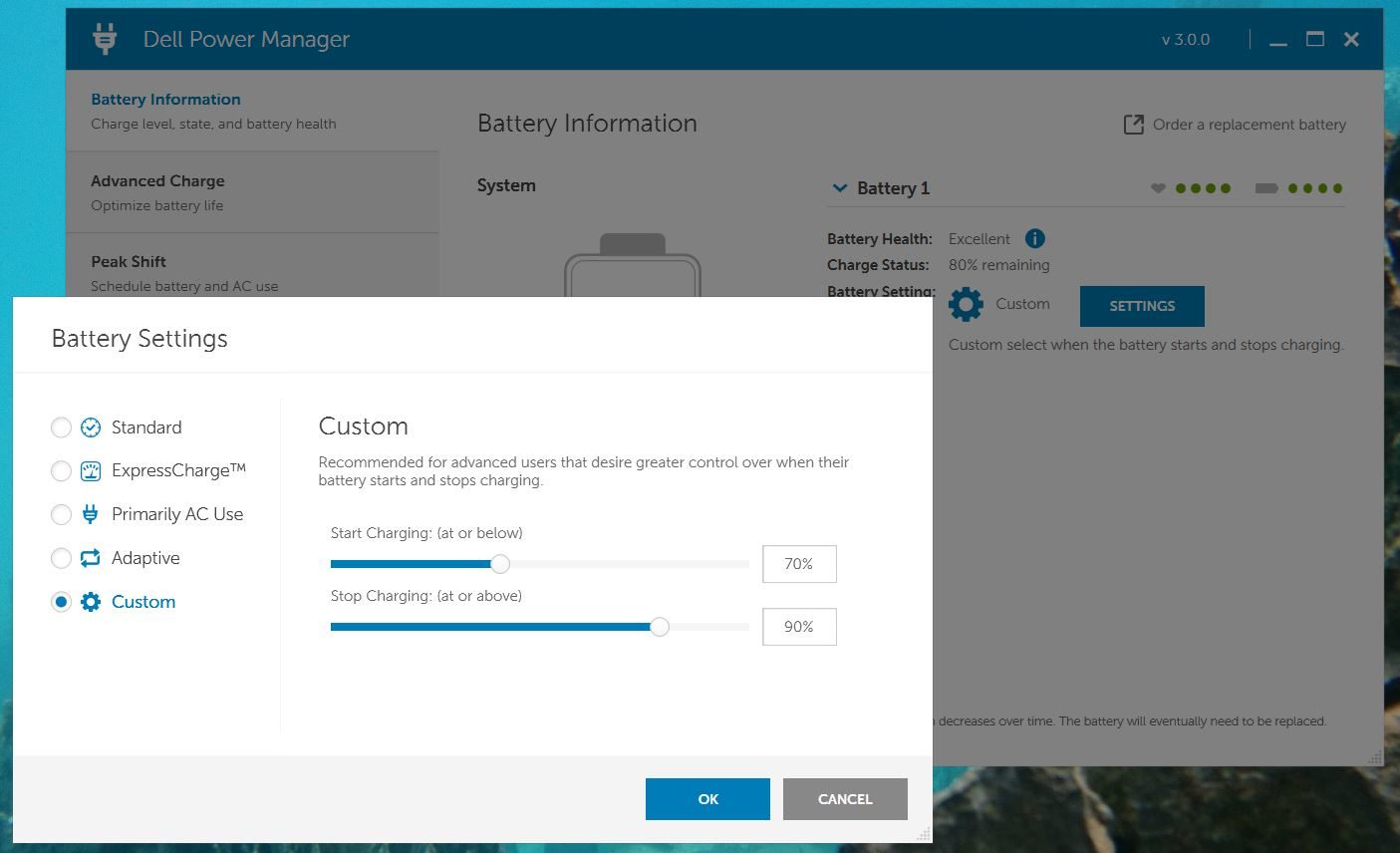The image size is (1400, 853).
Task: Click the Start Charging slider track
Action: point(540,564)
